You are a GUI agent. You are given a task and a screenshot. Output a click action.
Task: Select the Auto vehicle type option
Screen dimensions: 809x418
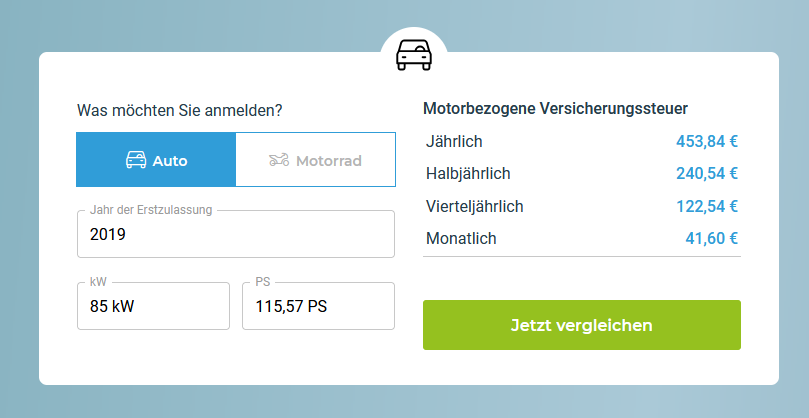156,160
